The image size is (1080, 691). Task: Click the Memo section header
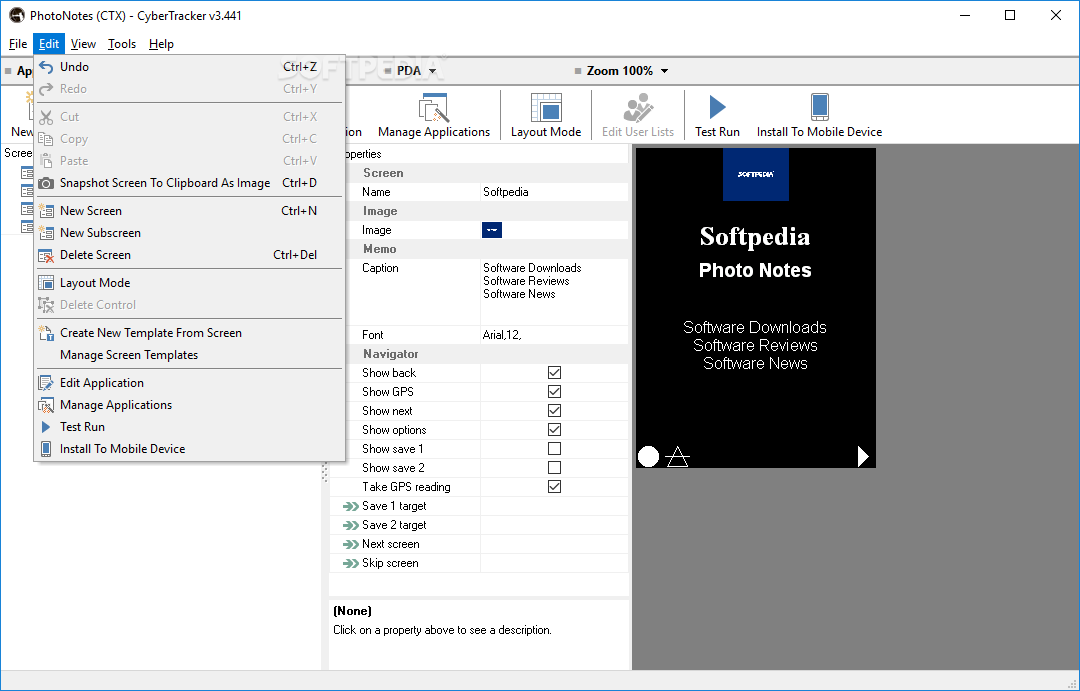click(x=380, y=249)
